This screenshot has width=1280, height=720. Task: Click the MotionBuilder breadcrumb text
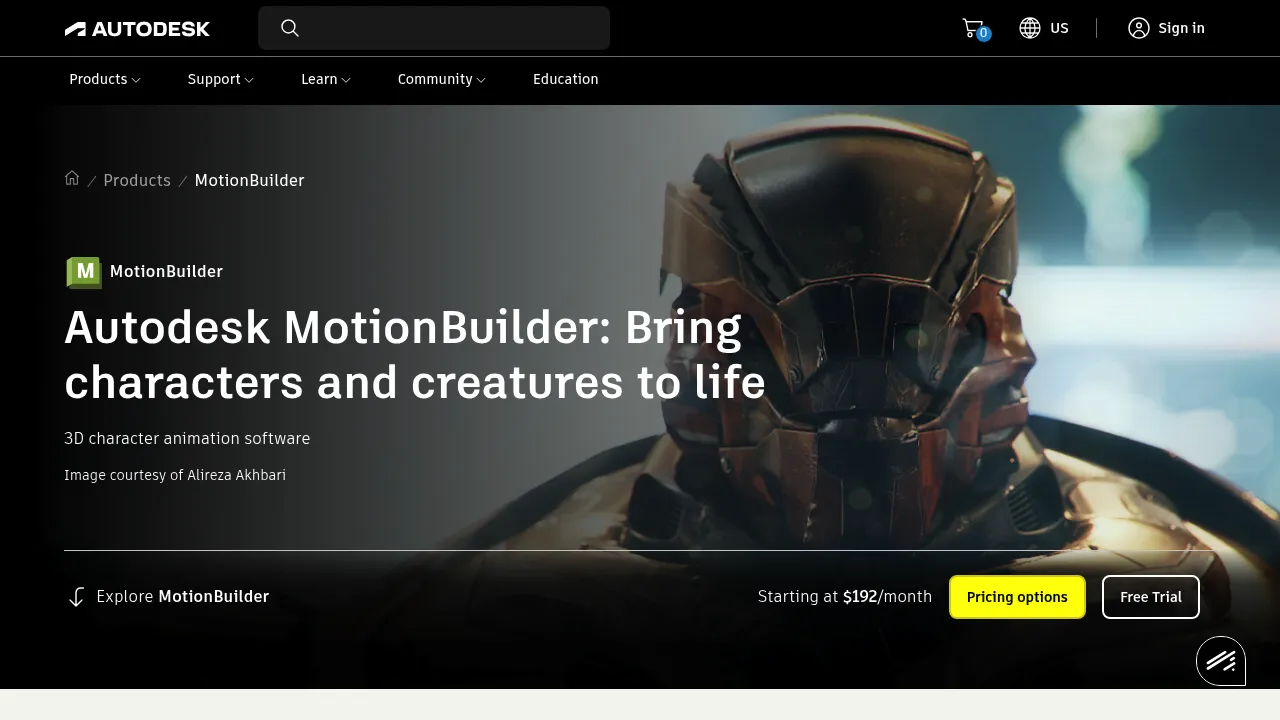[x=249, y=180]
